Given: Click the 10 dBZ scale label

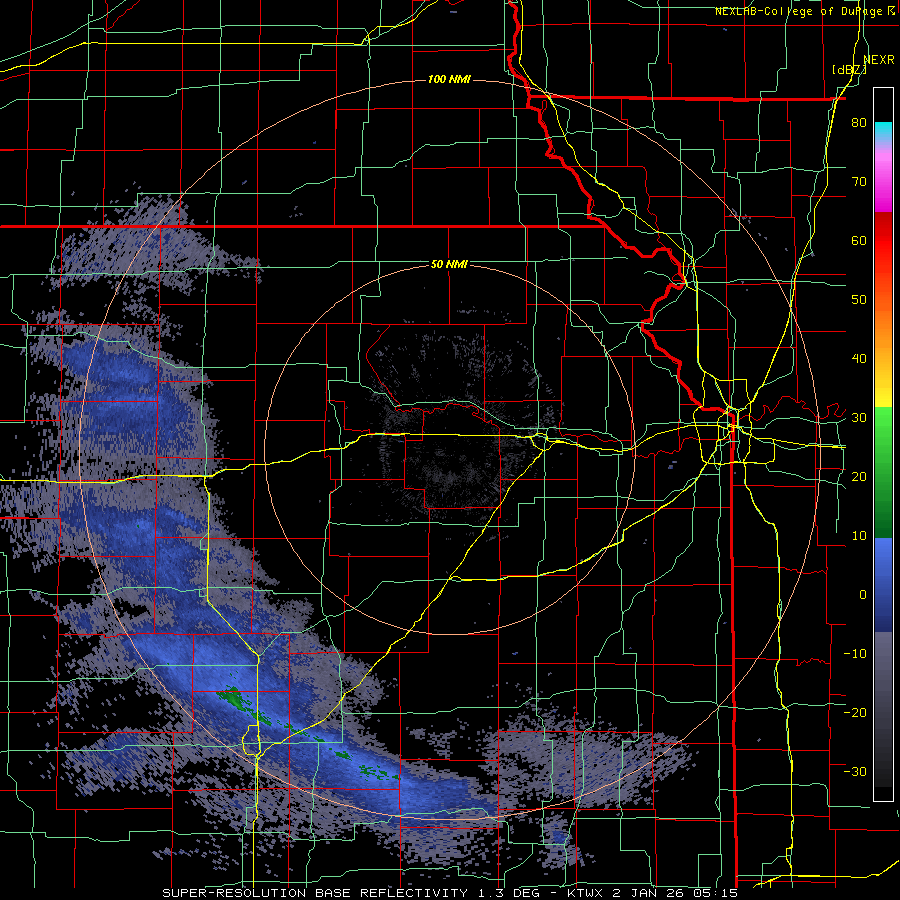Looking at the screenshot, I should (x=859, y=536).
